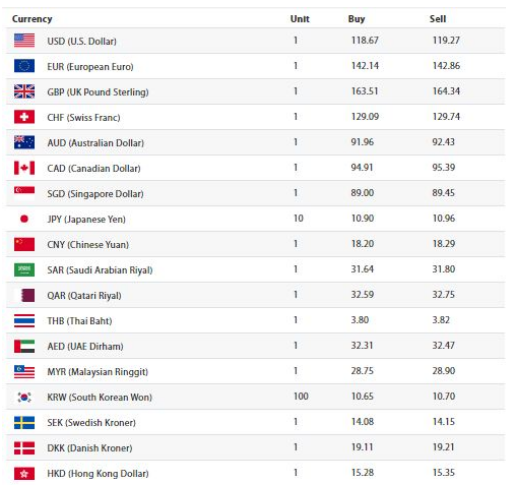Click the GBP sell rate 164.34
The image size is (506, 489).
(x=446, y=91)
